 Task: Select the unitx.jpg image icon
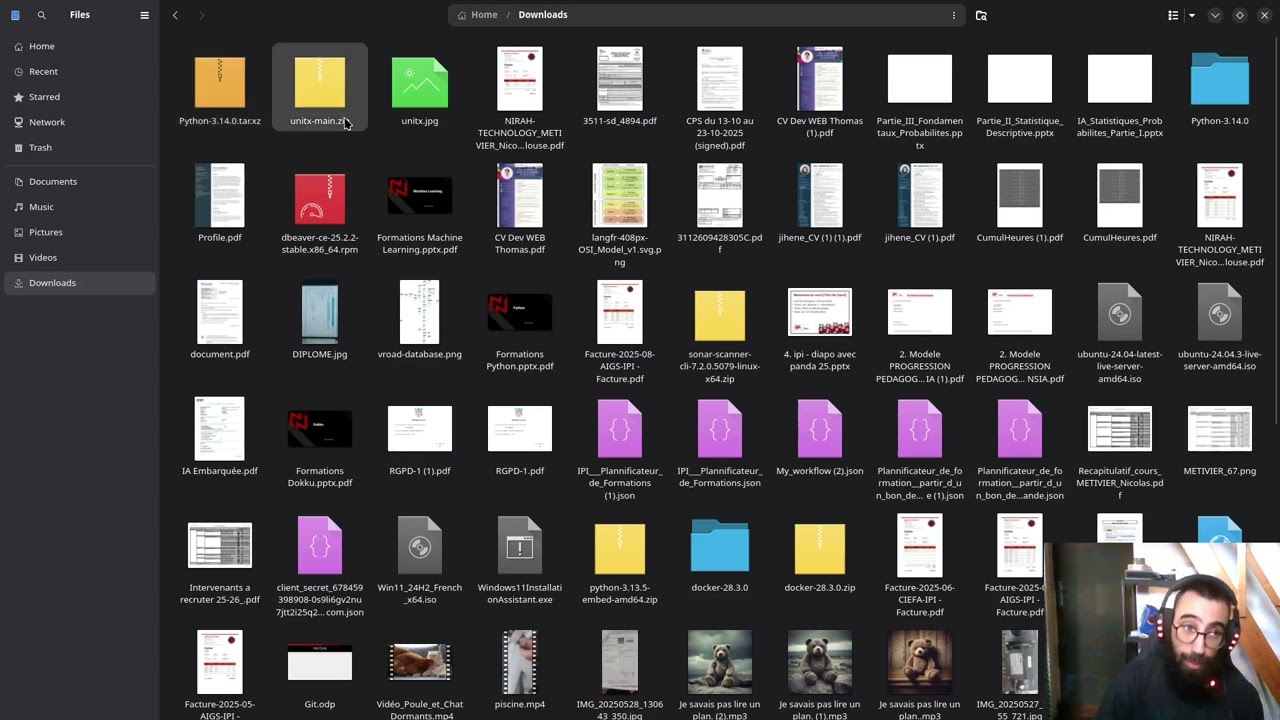[x=420, y=82]
